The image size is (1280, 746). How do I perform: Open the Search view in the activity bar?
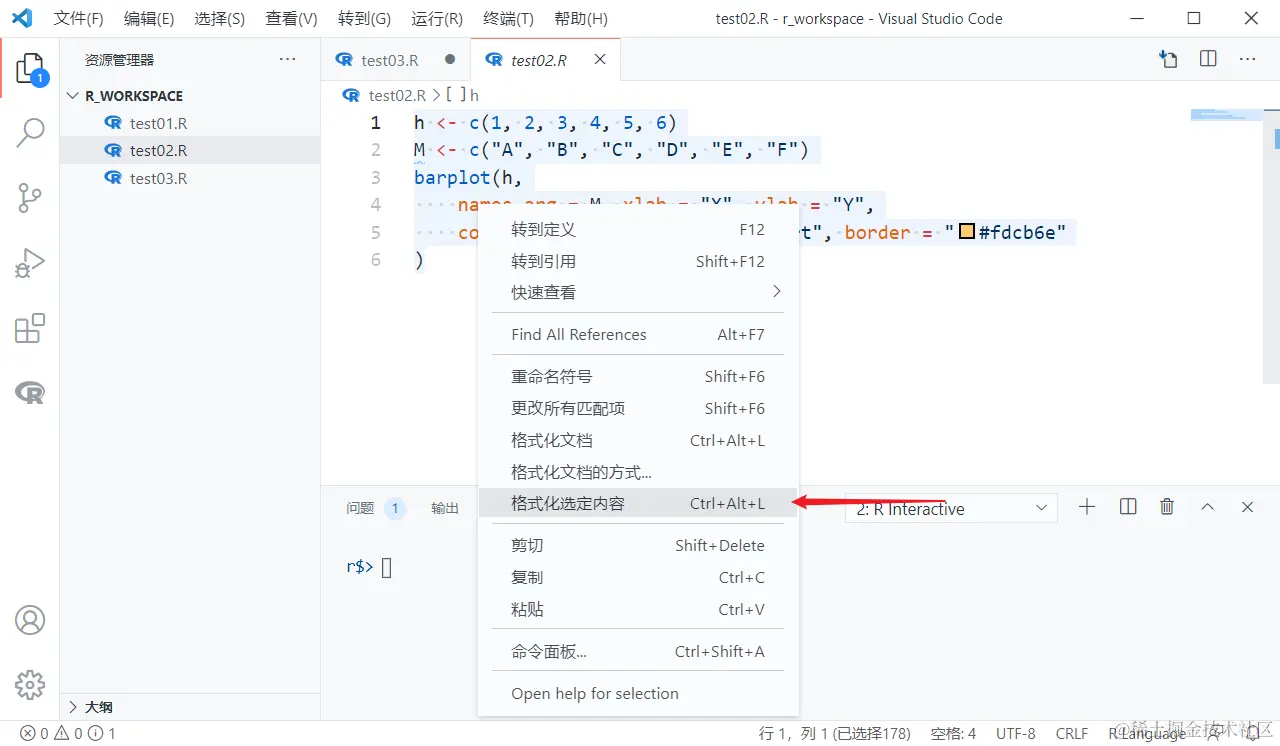pyautogui.click(x=30, y=132)
